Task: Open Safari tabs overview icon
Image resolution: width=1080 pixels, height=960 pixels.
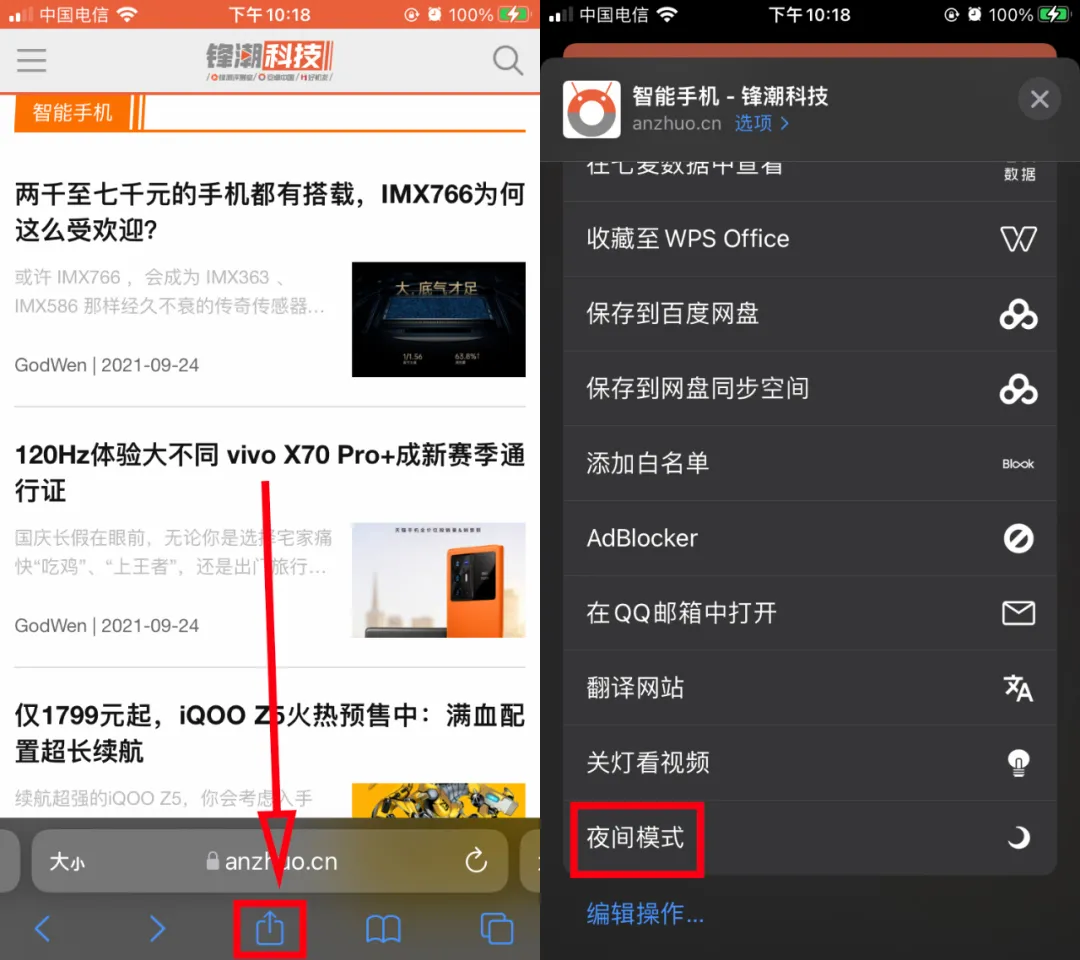Action: click(497, 929)
